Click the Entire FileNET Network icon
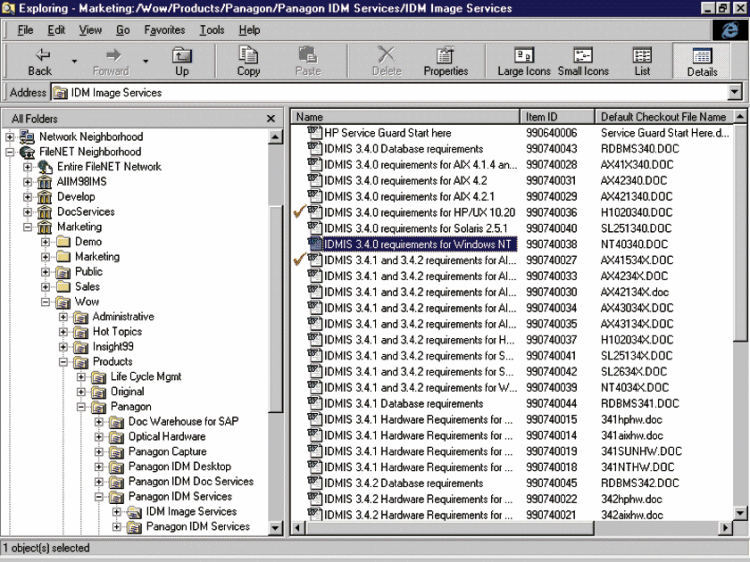The image size is (750, 562). (45, 167)
